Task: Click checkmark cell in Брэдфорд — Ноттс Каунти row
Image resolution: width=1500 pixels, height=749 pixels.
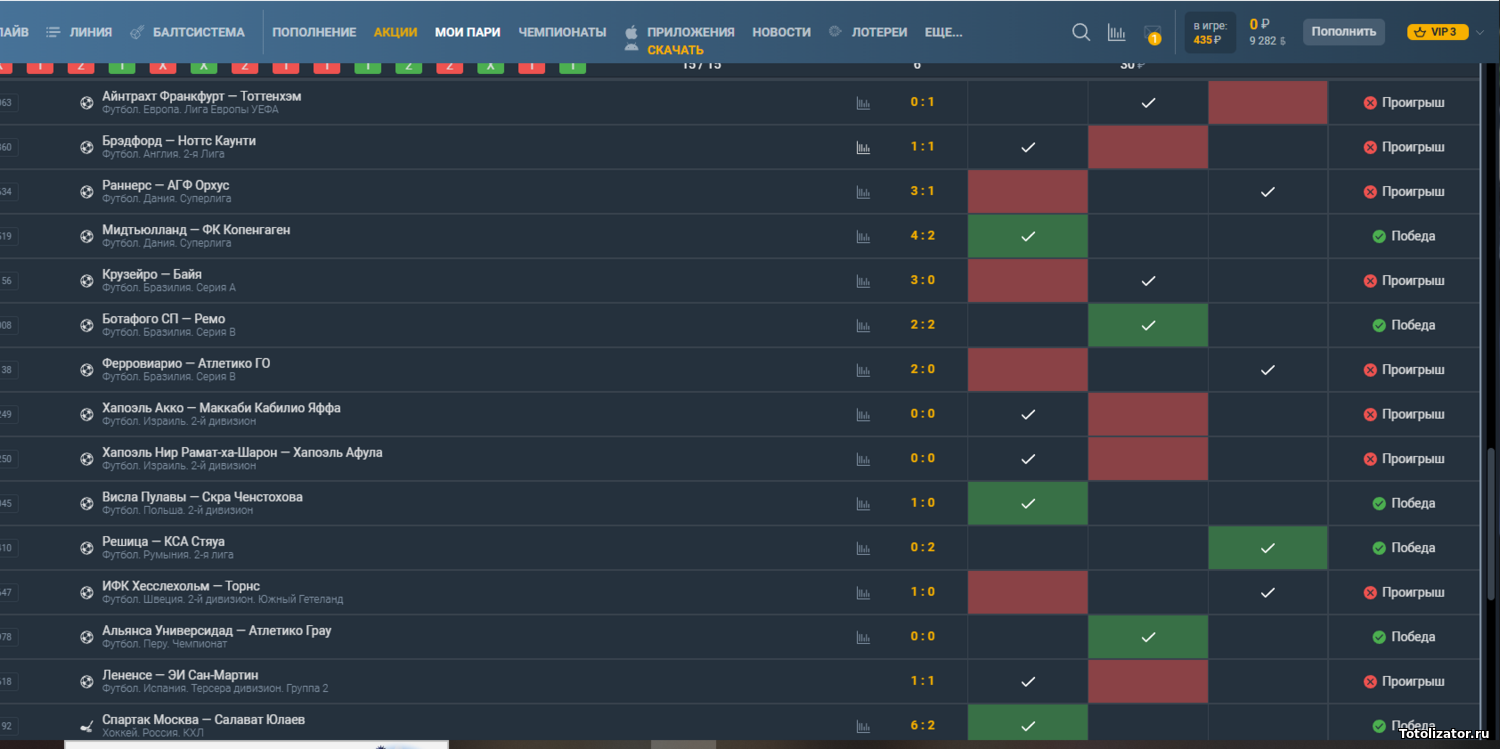Action: coord(1028,147)
